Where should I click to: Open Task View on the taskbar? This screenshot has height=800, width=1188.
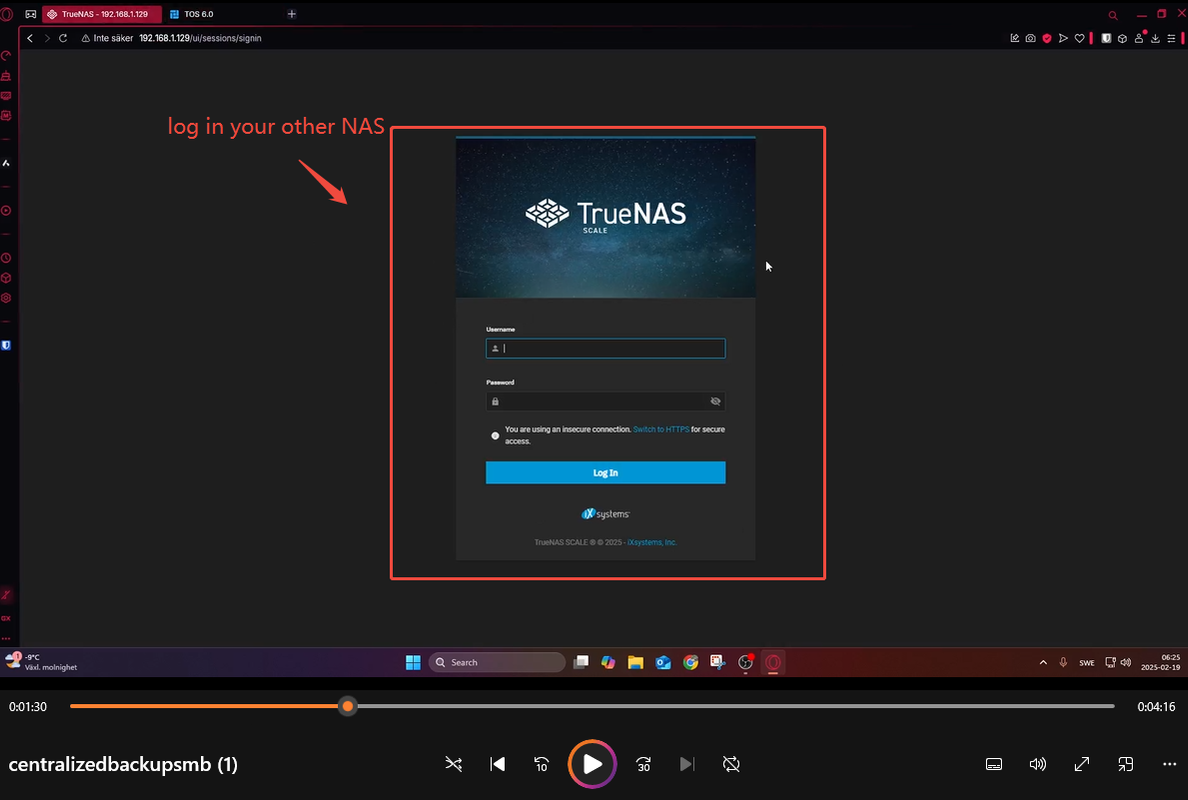[x=581, y=662]
